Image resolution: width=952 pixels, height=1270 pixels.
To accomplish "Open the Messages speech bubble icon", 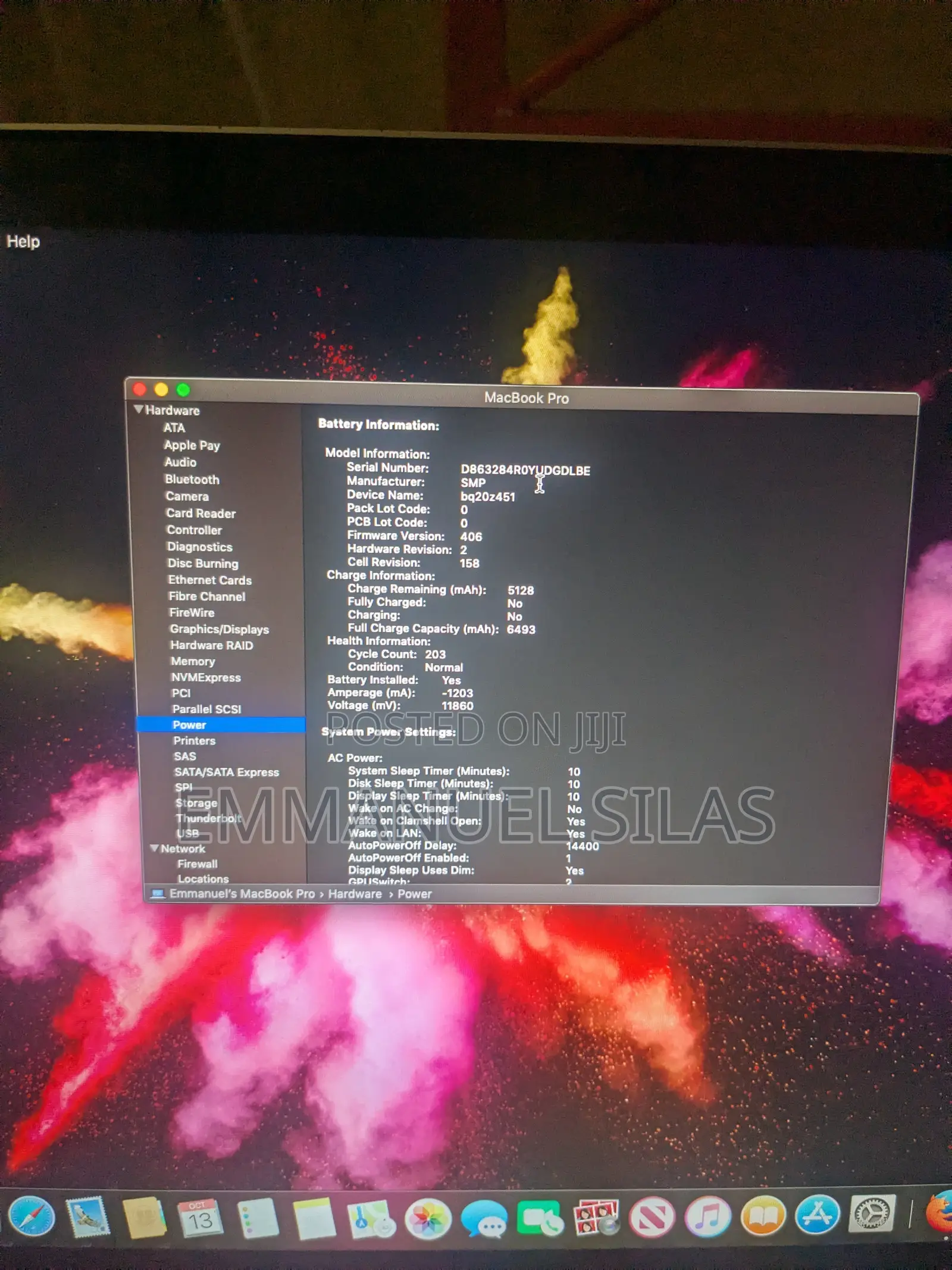I will [484, 1218].
